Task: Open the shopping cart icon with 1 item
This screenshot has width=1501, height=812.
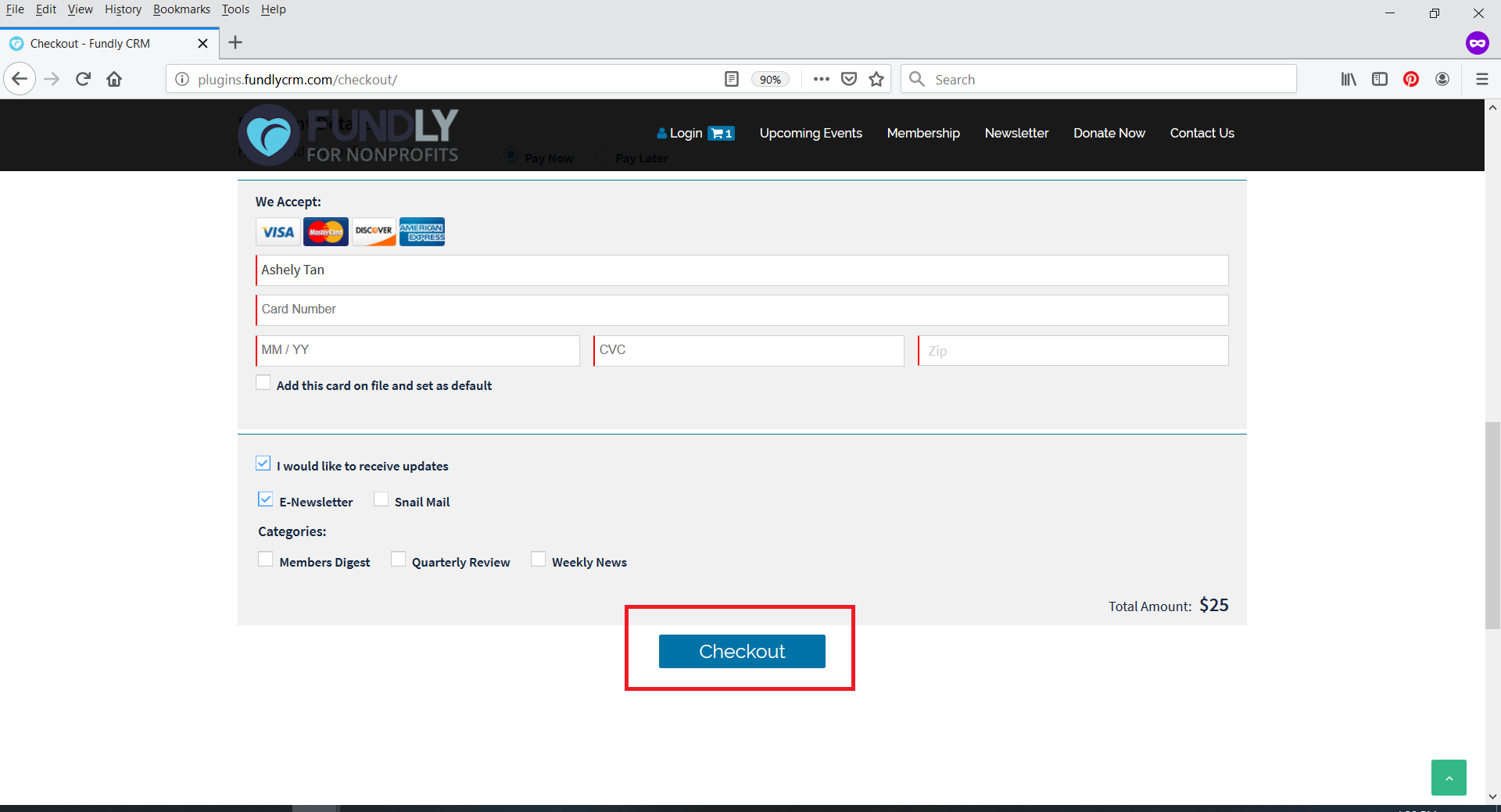Action: click(721, 134)
